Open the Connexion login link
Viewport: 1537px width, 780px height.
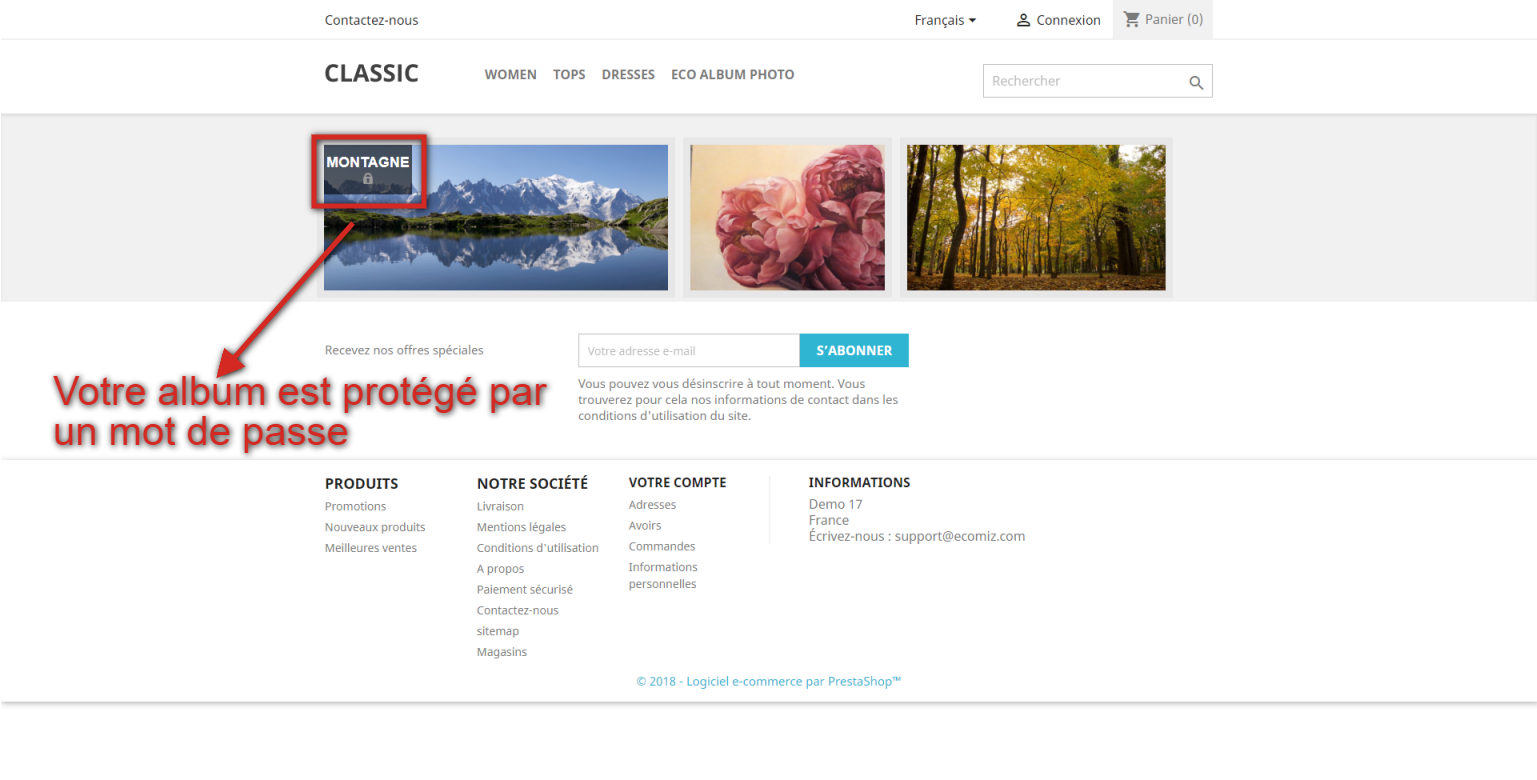[1068, 20]
